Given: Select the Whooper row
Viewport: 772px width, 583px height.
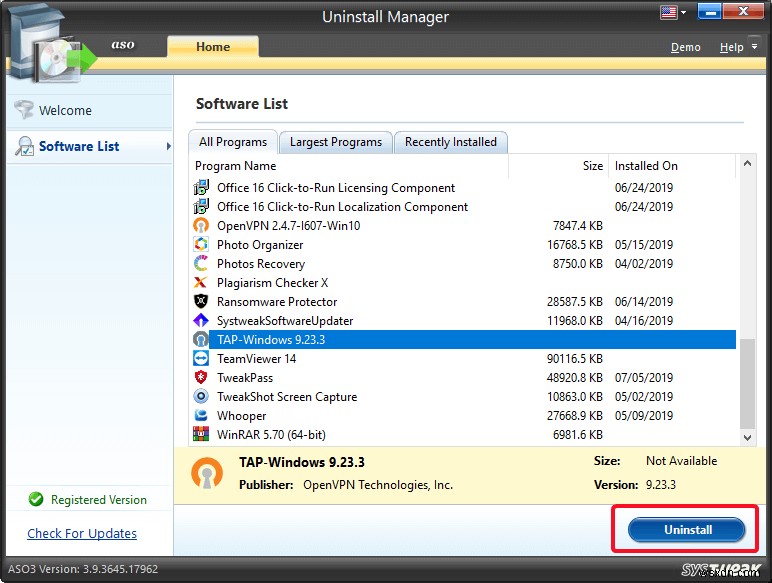Looking at the screenshot, I should pos(463,416).
